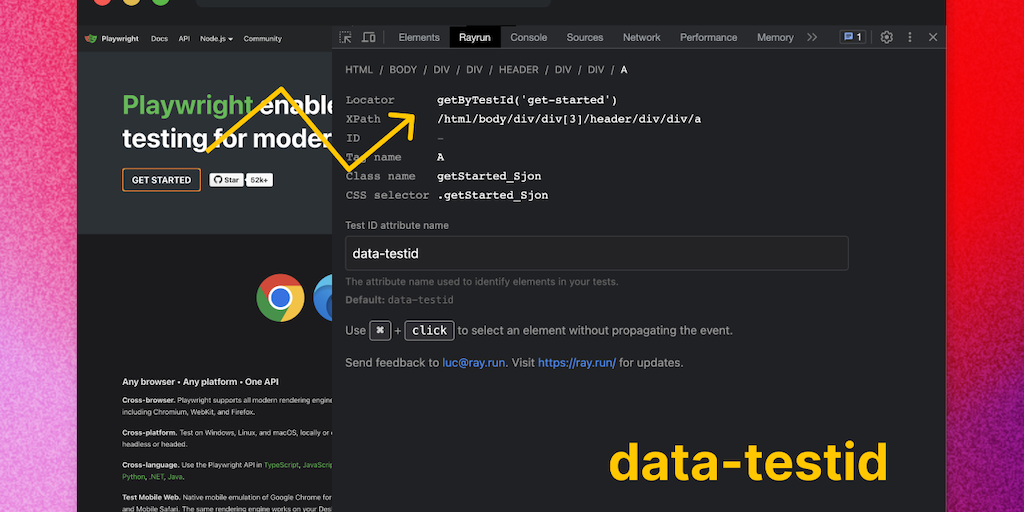This screenshot has height=512, width=1024.
Task: Open the Performance tab
Action: tap(709, 37)
